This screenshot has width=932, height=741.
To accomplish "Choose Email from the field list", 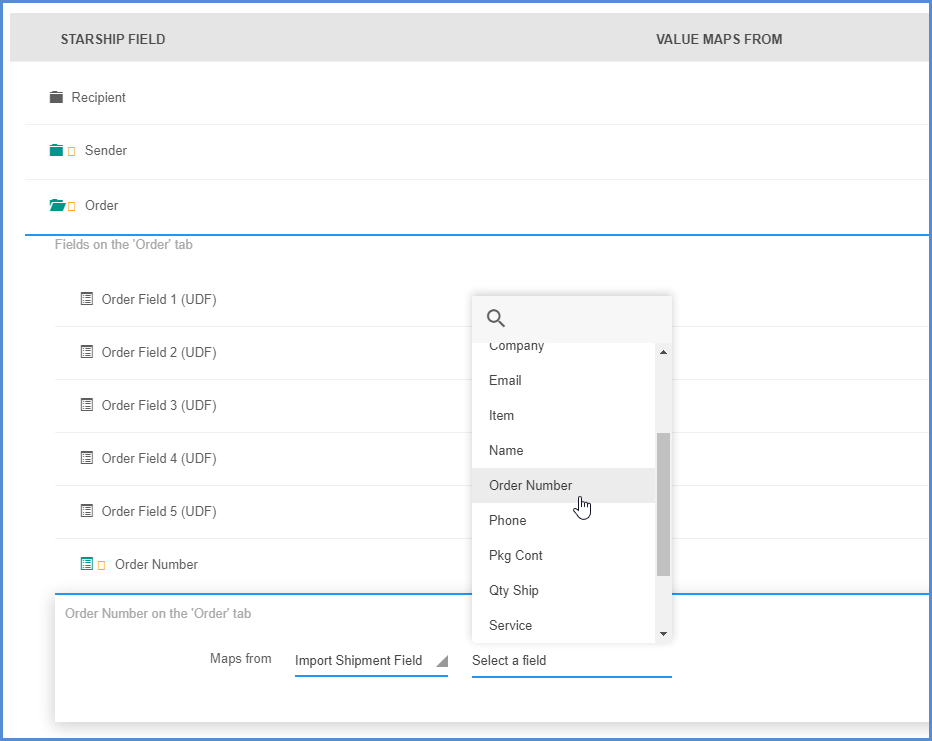I will pyautogui.click(x=505, y=380).
